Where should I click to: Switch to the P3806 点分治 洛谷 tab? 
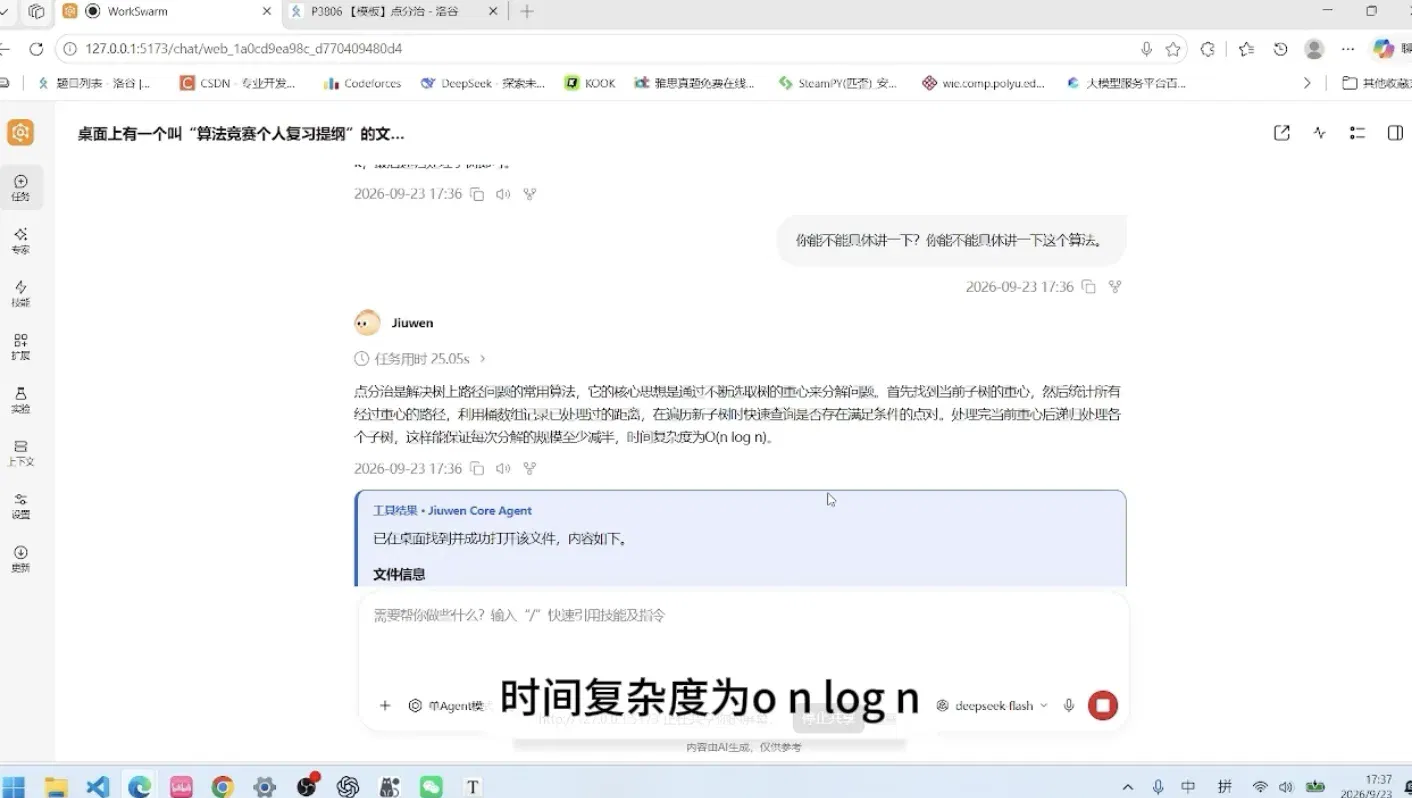click(394, 11)
